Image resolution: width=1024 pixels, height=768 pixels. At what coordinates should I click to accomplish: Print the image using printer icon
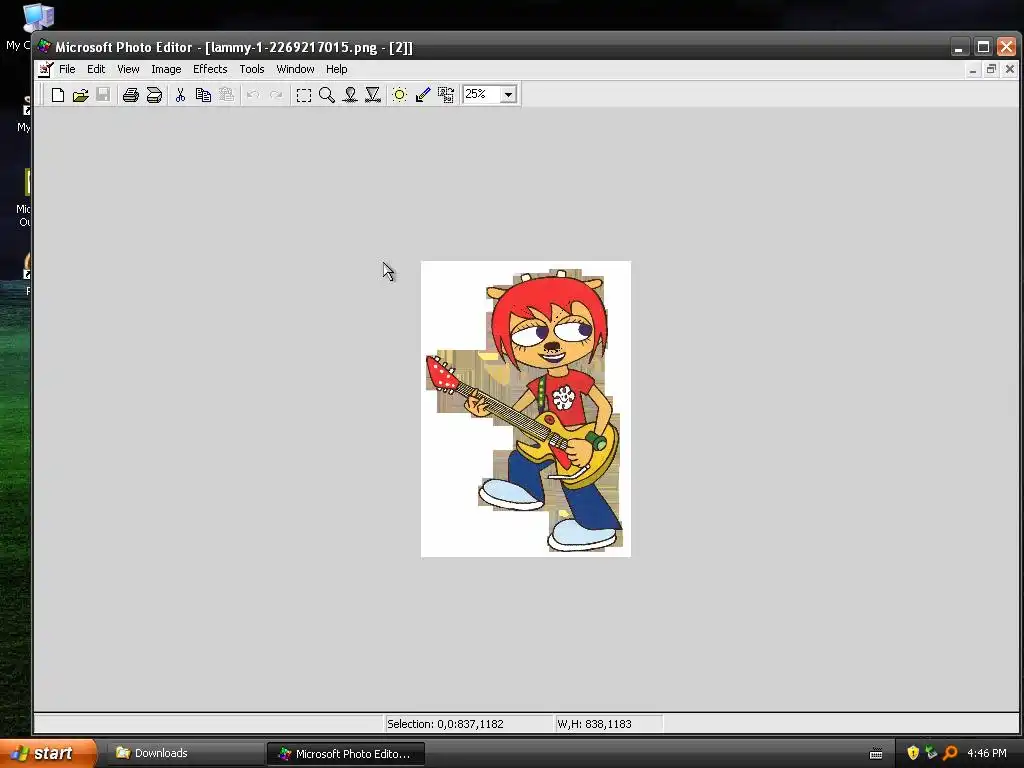point(131,95)
